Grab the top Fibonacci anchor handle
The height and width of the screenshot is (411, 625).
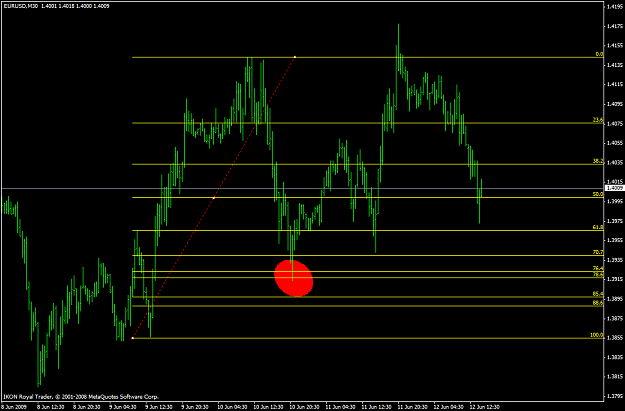click(295, 57)
